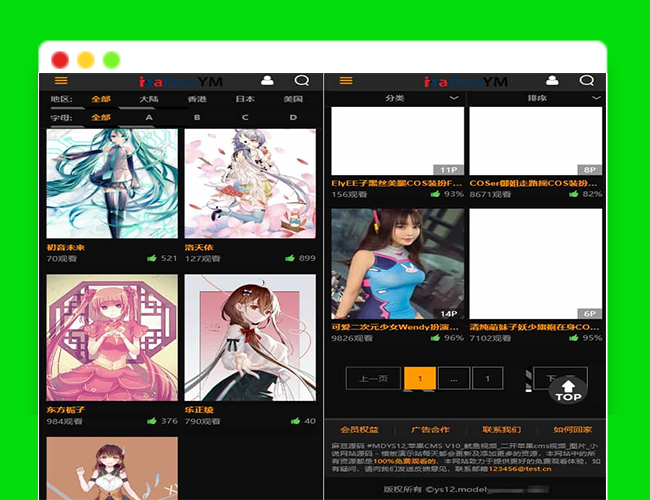The image size is (650, 500).
Task: Like the 洛天依 card with 899 thumbs
Action: tap(290, 258)
